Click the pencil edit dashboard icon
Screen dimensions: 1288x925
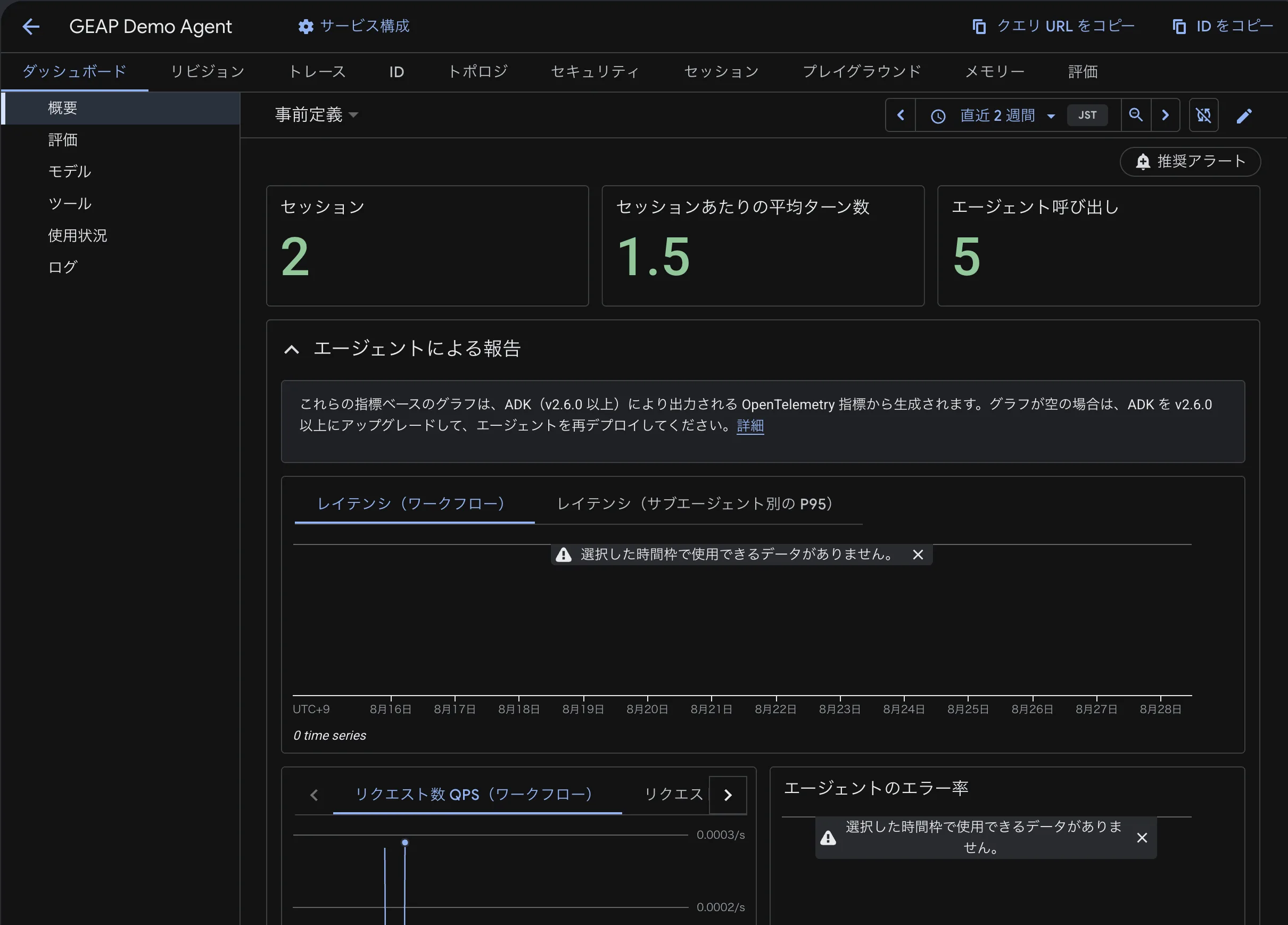(x=1244, y=116)
